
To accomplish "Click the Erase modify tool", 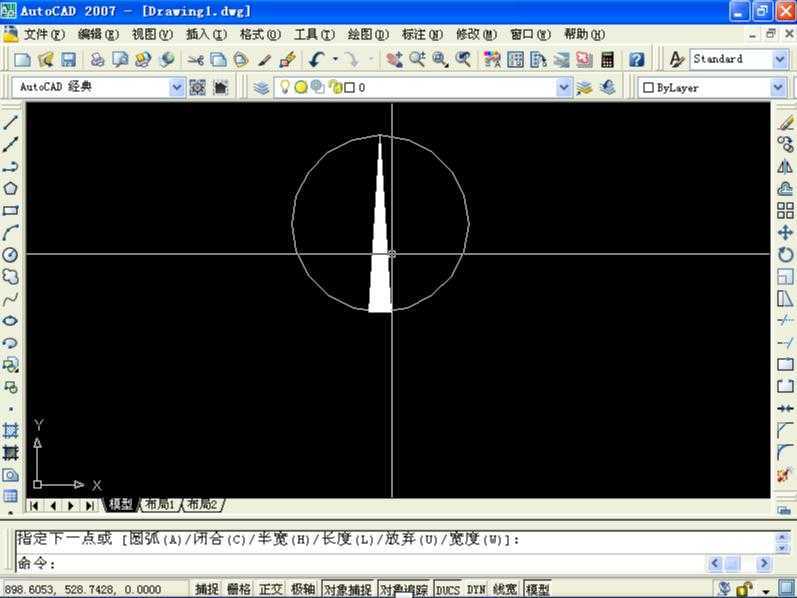I will [786, 122].
